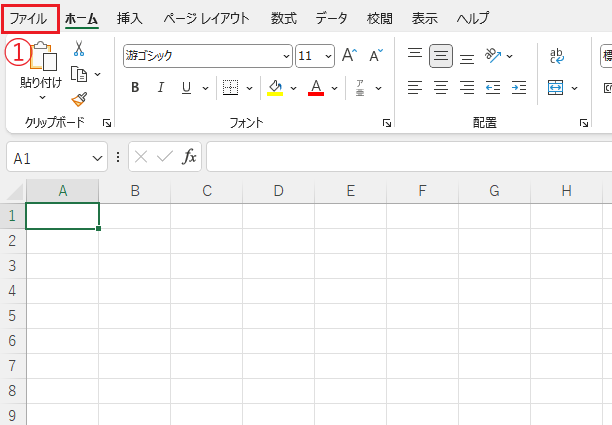Toggle wrap text (abc) icon
This screenshot has height=425, width=612.
click(557, 56)
